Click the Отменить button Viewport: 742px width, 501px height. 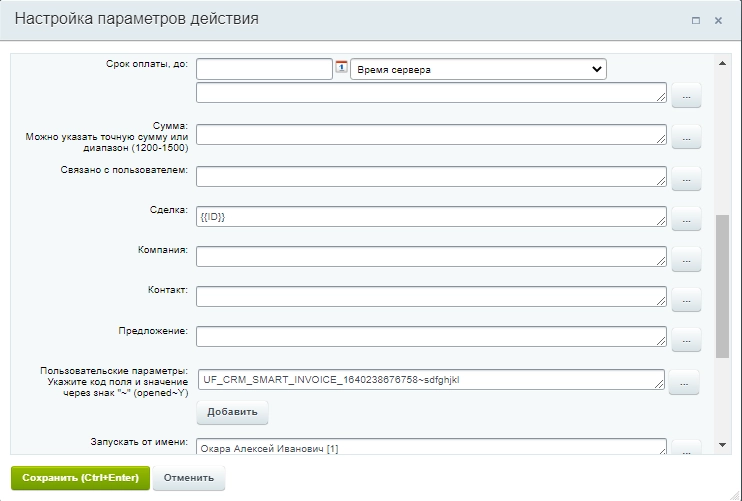pos(189,477)
